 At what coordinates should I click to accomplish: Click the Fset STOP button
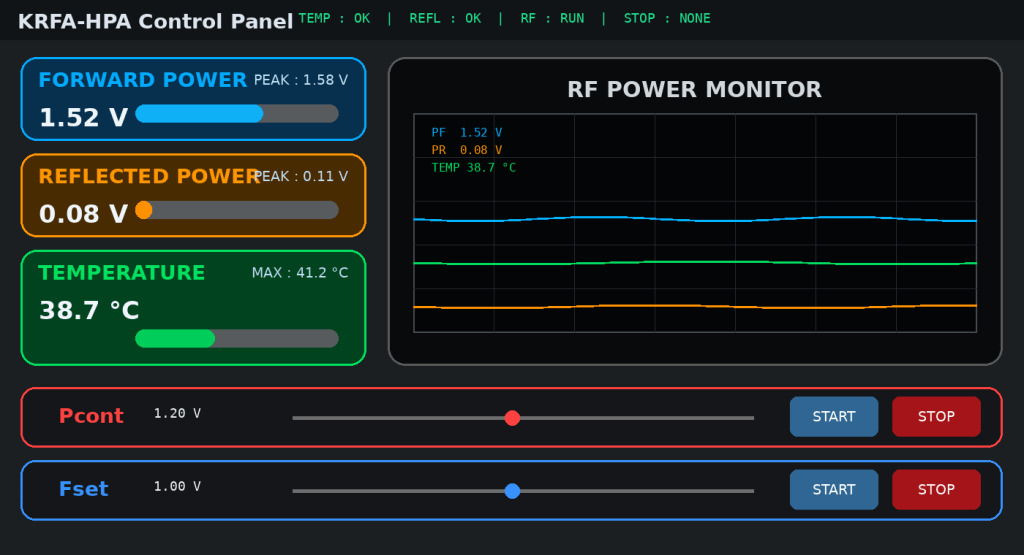pyautogui.click(x=936, y=490)
